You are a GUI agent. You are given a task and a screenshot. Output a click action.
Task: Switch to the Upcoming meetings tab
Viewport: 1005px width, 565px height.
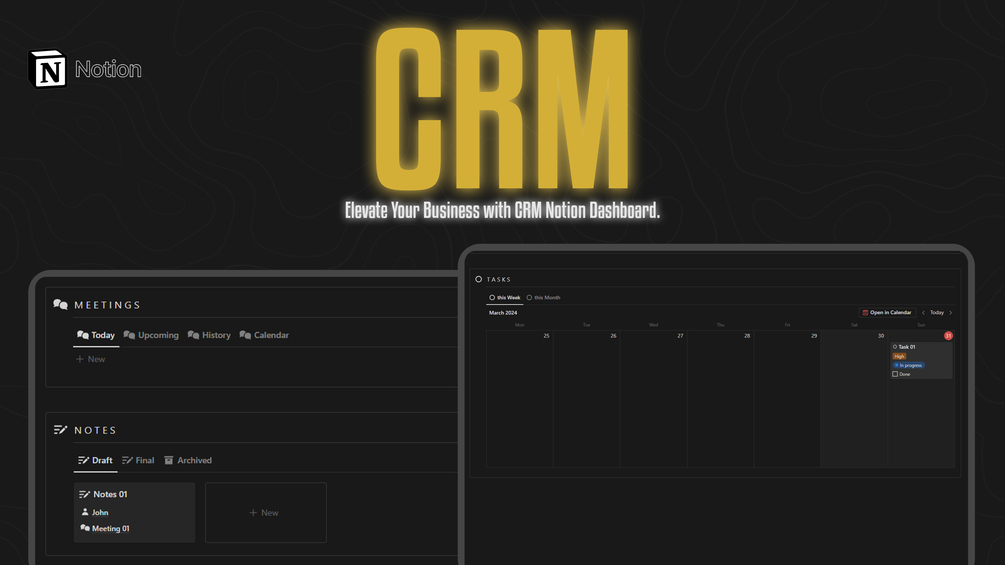(x=151, y=335)
